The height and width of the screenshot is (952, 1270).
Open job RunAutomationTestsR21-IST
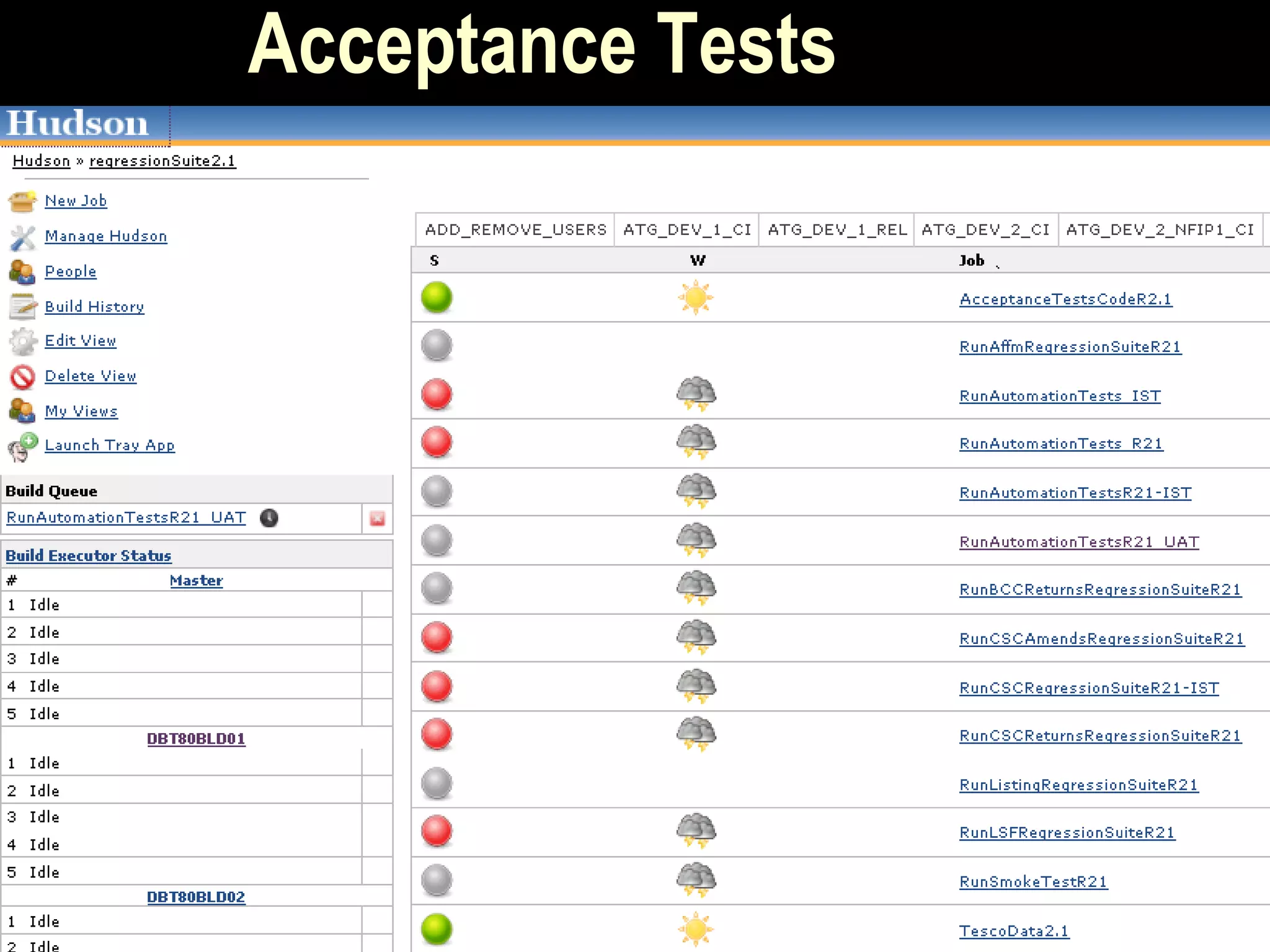click(1075, 493)
